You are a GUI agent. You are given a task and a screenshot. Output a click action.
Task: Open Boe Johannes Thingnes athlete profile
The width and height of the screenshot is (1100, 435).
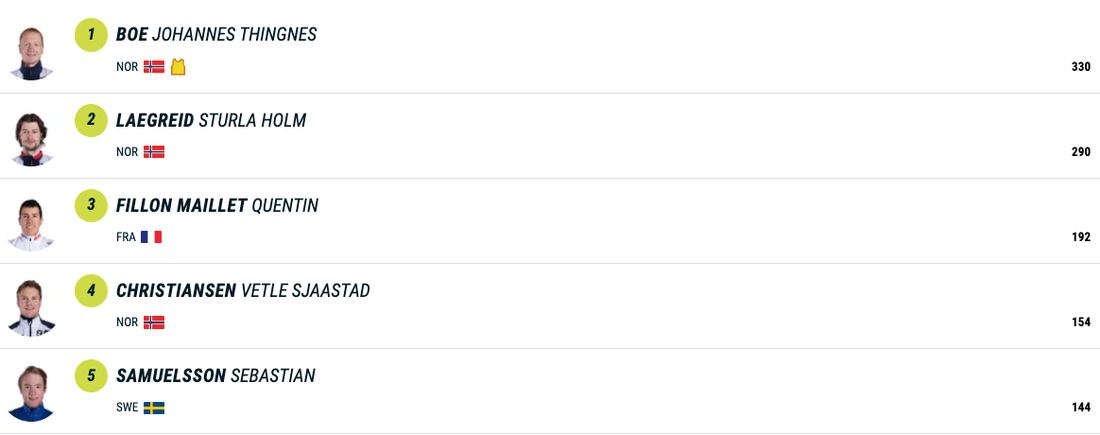[x=216, y=35]
